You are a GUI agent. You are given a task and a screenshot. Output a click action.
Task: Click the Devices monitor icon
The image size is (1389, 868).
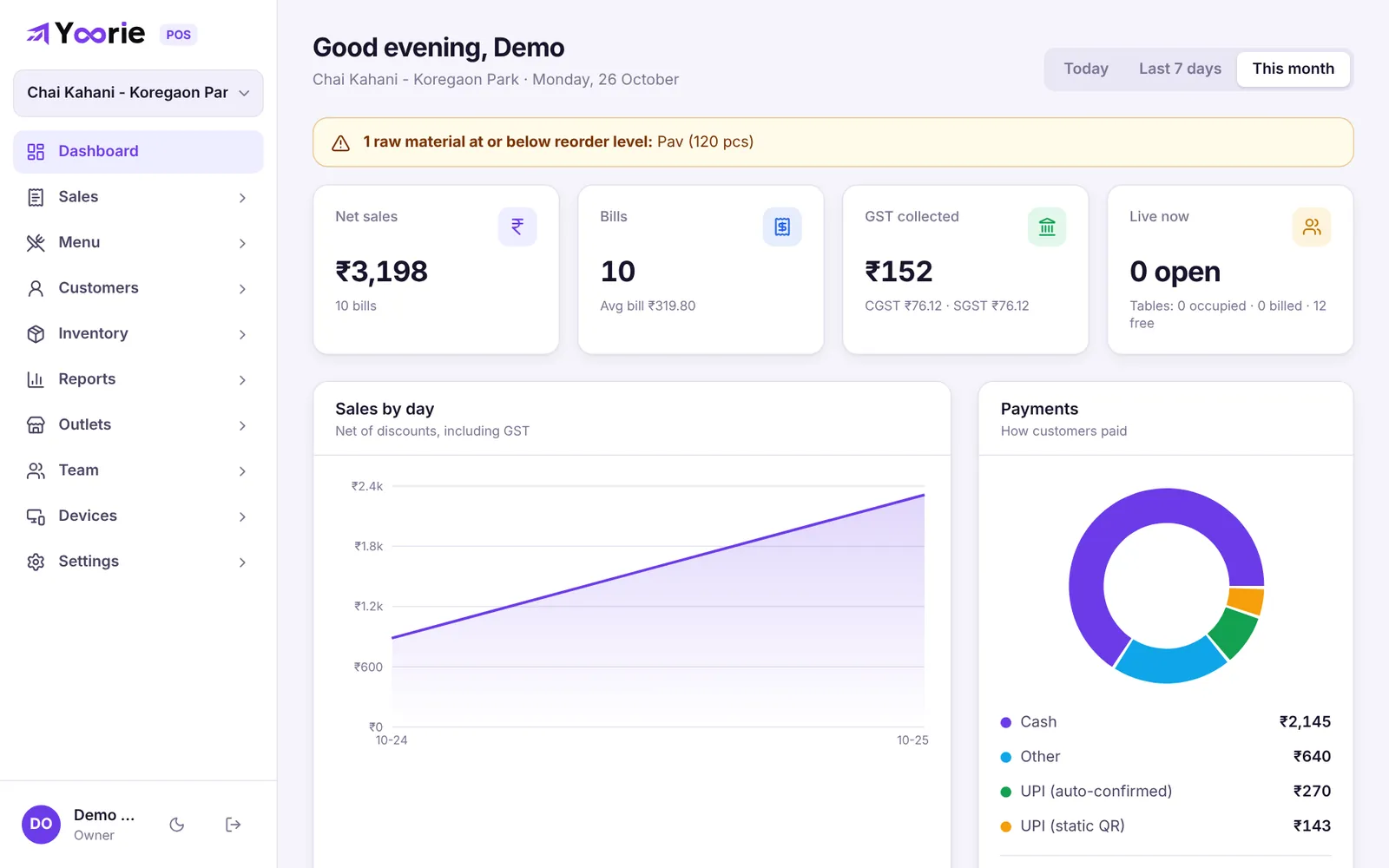pos(36,516)
